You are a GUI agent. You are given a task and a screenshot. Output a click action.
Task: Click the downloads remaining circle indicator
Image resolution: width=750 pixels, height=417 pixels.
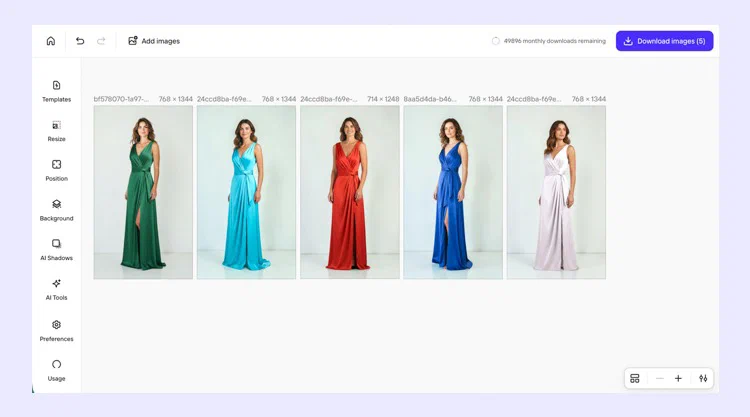click(x=496, y=41)
